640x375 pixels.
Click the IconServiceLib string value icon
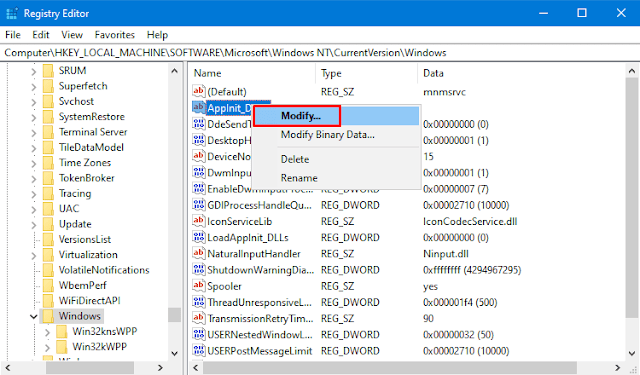(199, 221)
